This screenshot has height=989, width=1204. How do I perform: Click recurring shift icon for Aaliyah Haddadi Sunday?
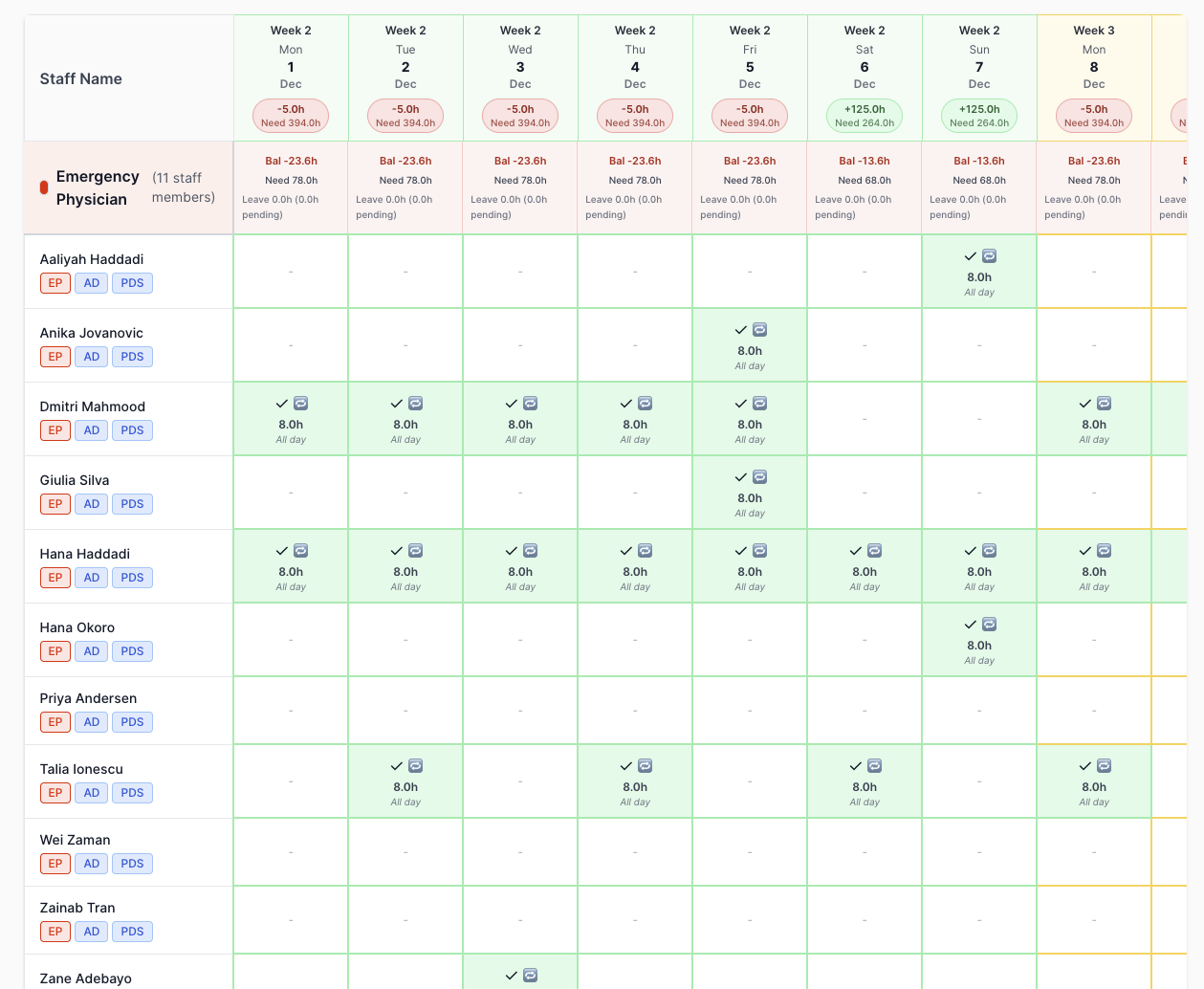pos(989,256)
